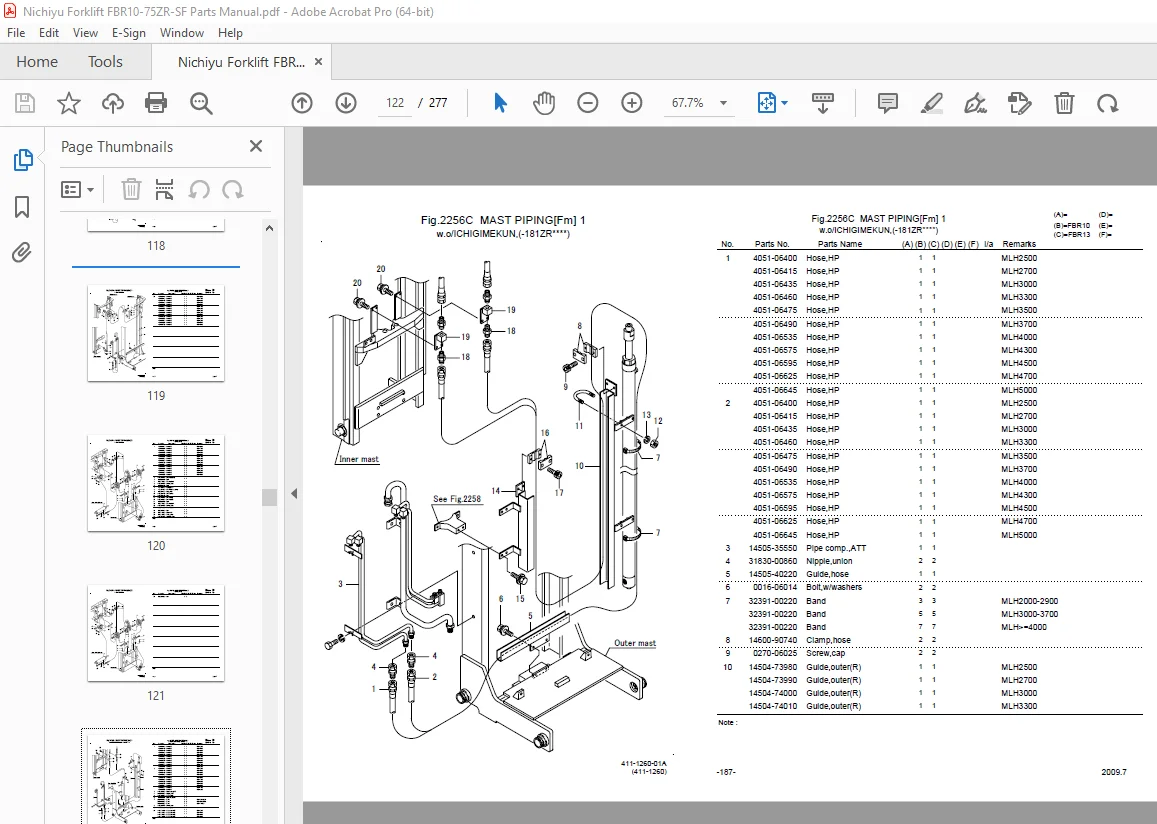The height and width of the screenshot is (824, 1157).
Task: Activate the hand pan tool
Action: click(544, 103)
